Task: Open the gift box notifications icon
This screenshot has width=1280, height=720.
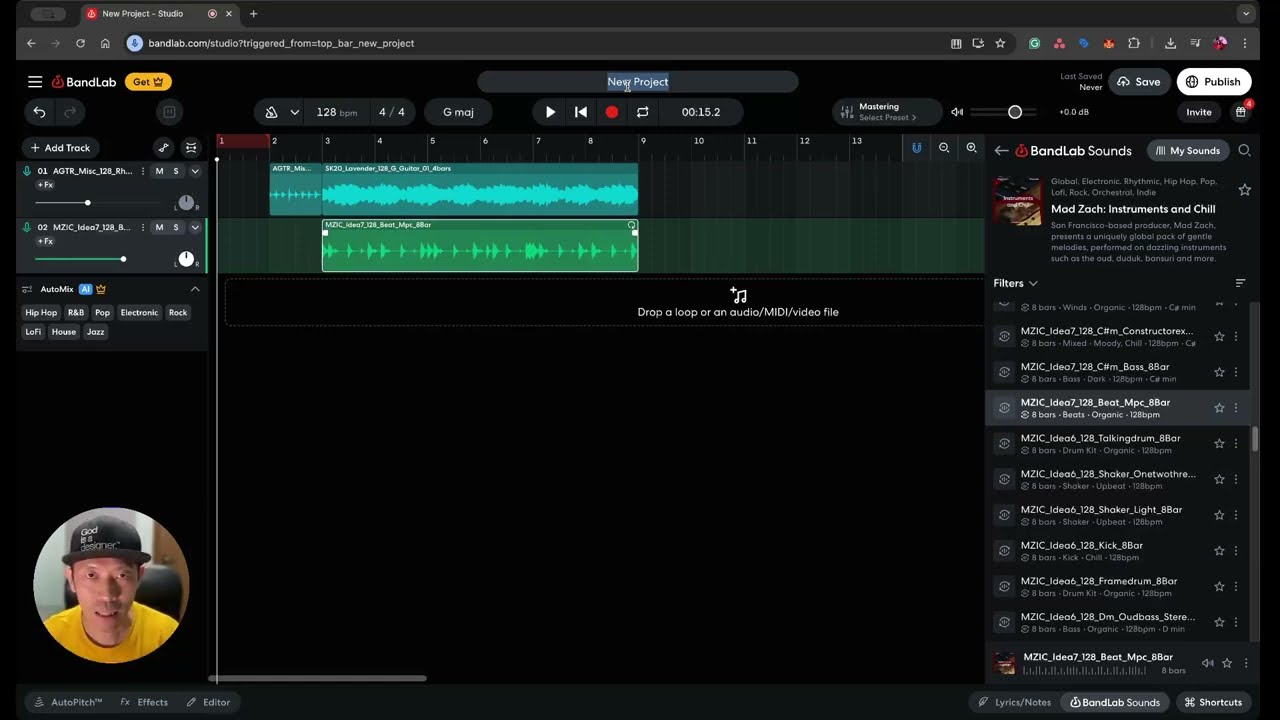Action: pyautogui.click(x=1241, y=112)
